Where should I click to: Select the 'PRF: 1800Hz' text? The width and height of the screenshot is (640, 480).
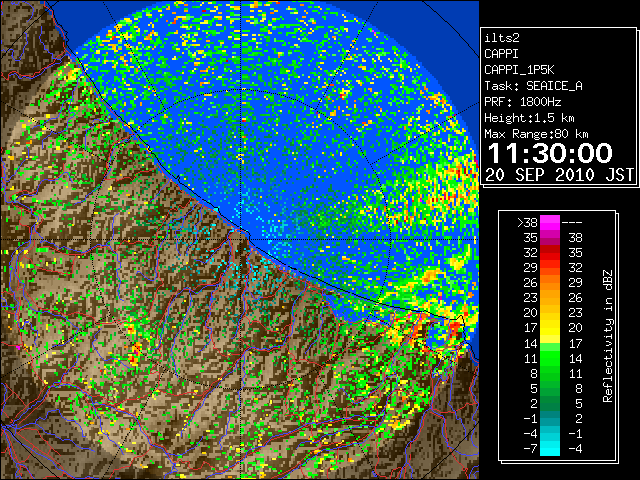(523, 102)
